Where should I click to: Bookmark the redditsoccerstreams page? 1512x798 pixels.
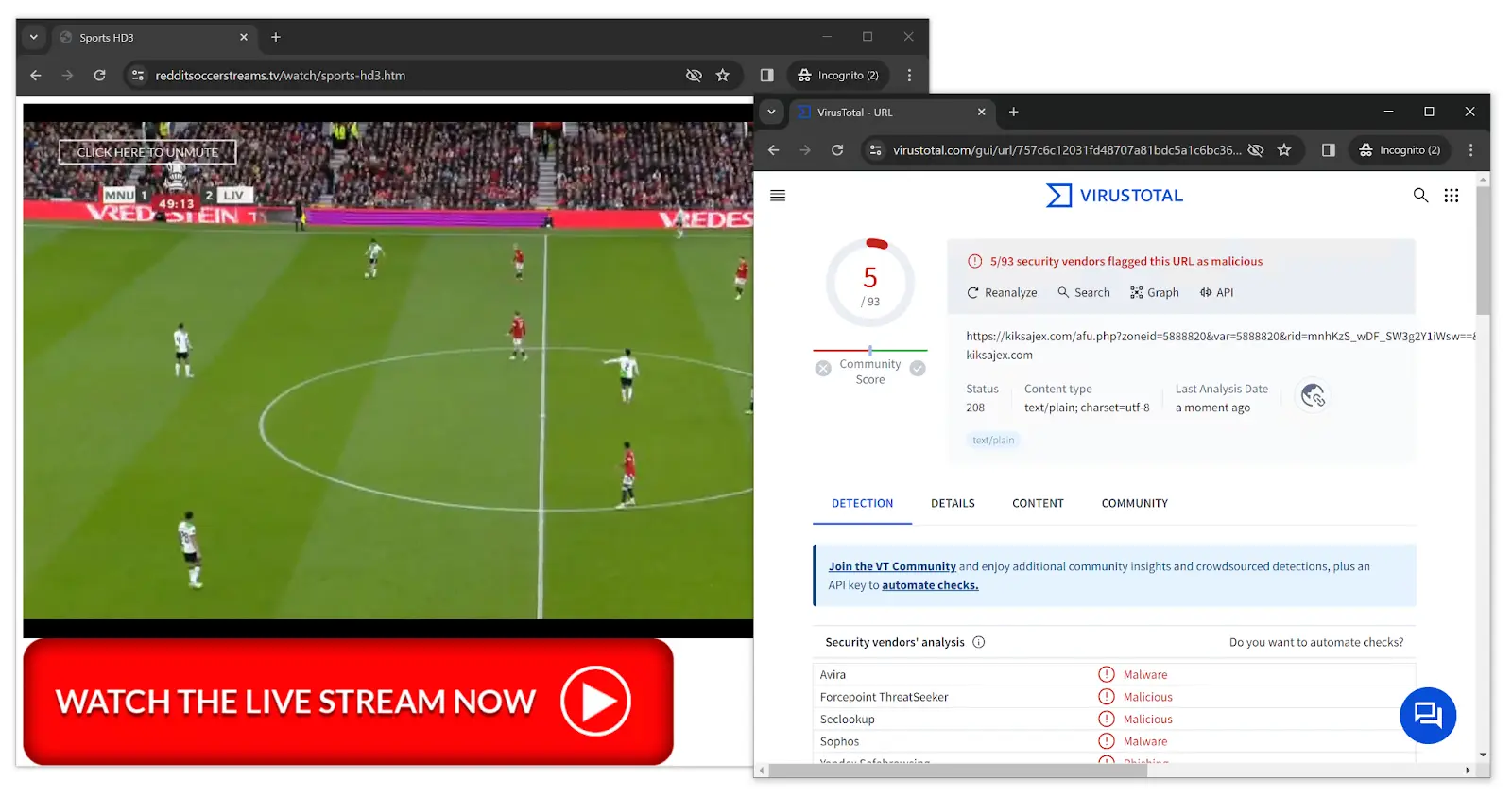(723, 75)
